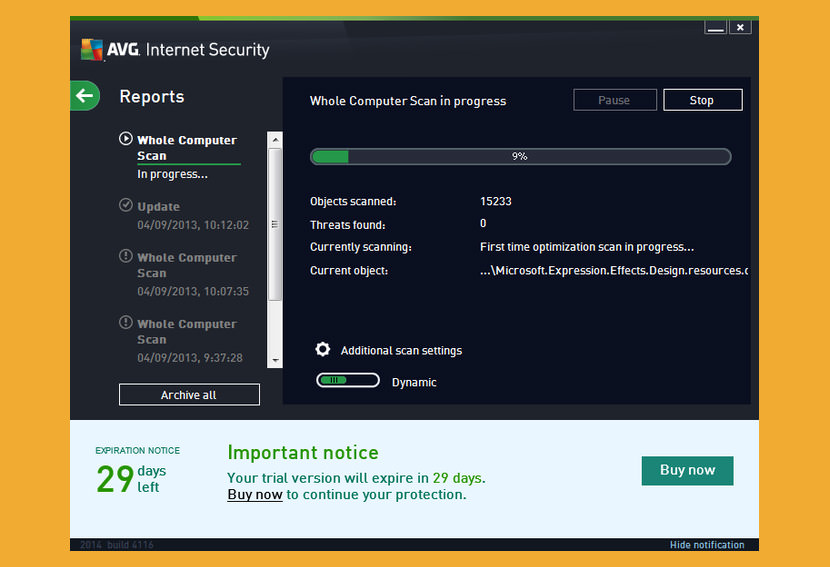Click the warning icon beside 10:07:35 scan
This screenshot has height=567, width=830.
click(x=125, y=256)
